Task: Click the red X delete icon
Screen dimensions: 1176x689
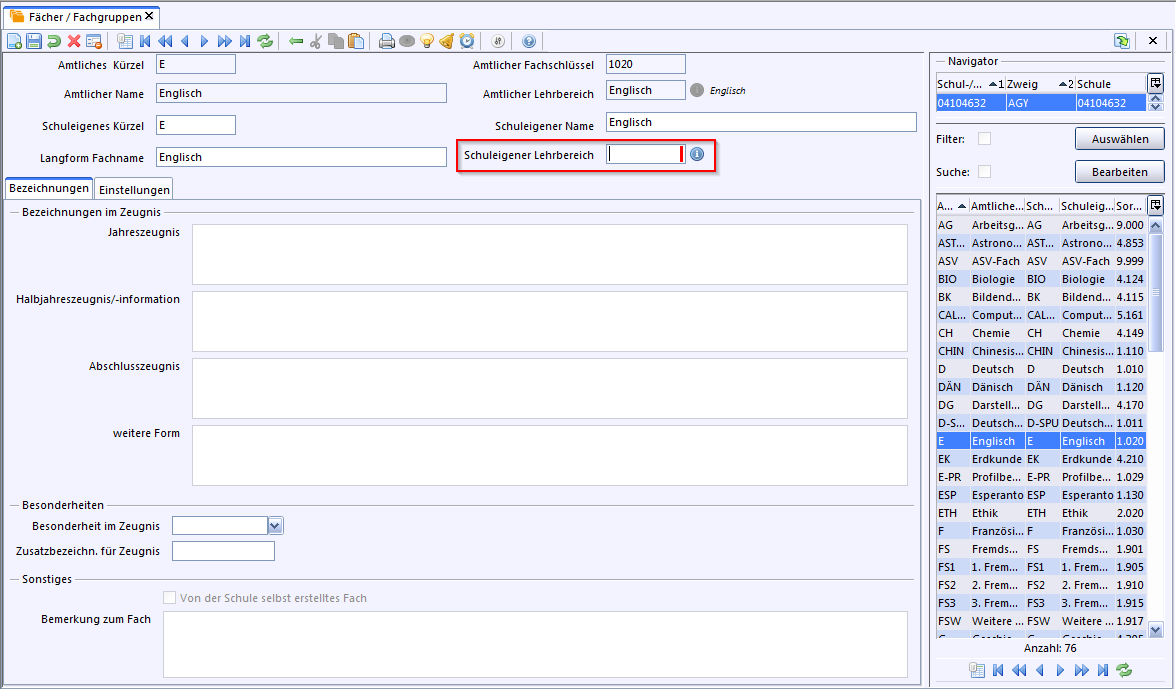Action: [x=74, y=41]
